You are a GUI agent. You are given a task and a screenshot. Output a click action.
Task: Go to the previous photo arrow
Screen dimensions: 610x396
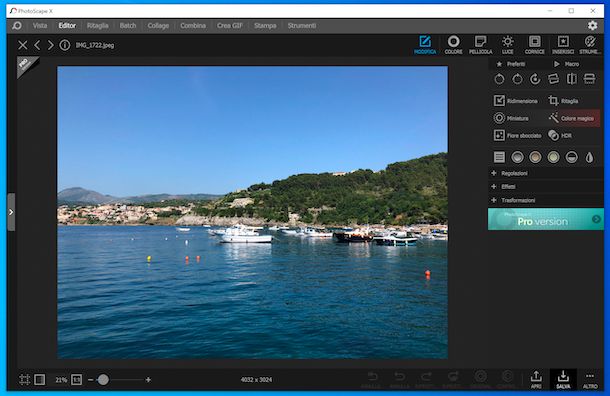pyautogui.click(x=37, y=45)
